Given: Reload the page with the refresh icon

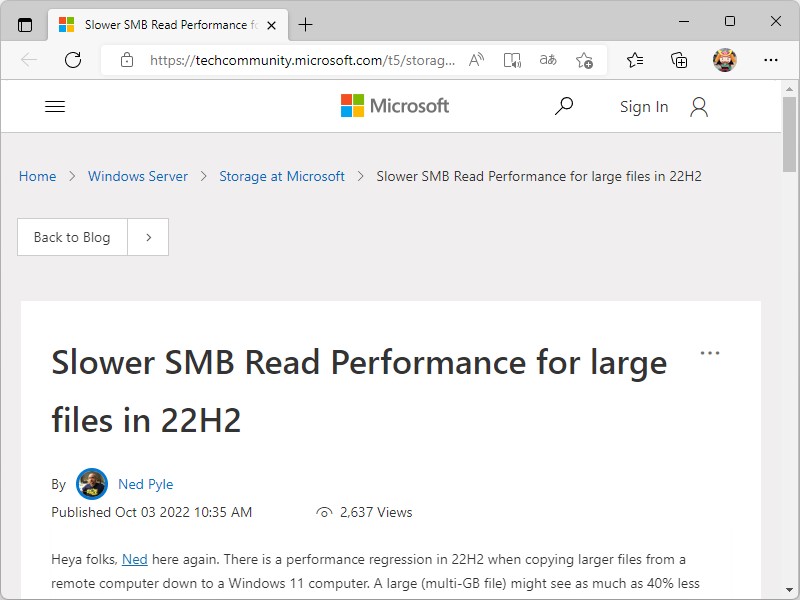Looking at the screenshot, I should (73, 60).
